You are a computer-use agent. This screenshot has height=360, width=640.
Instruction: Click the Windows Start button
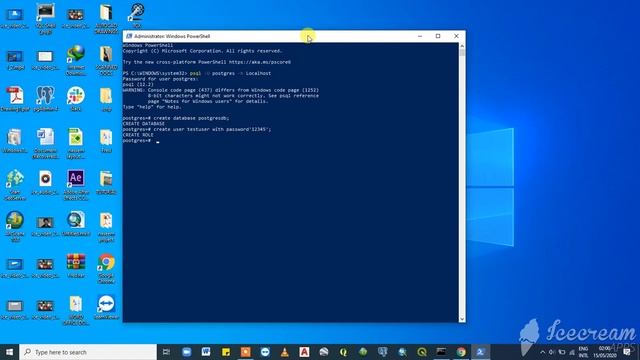(x=9, y=352)
